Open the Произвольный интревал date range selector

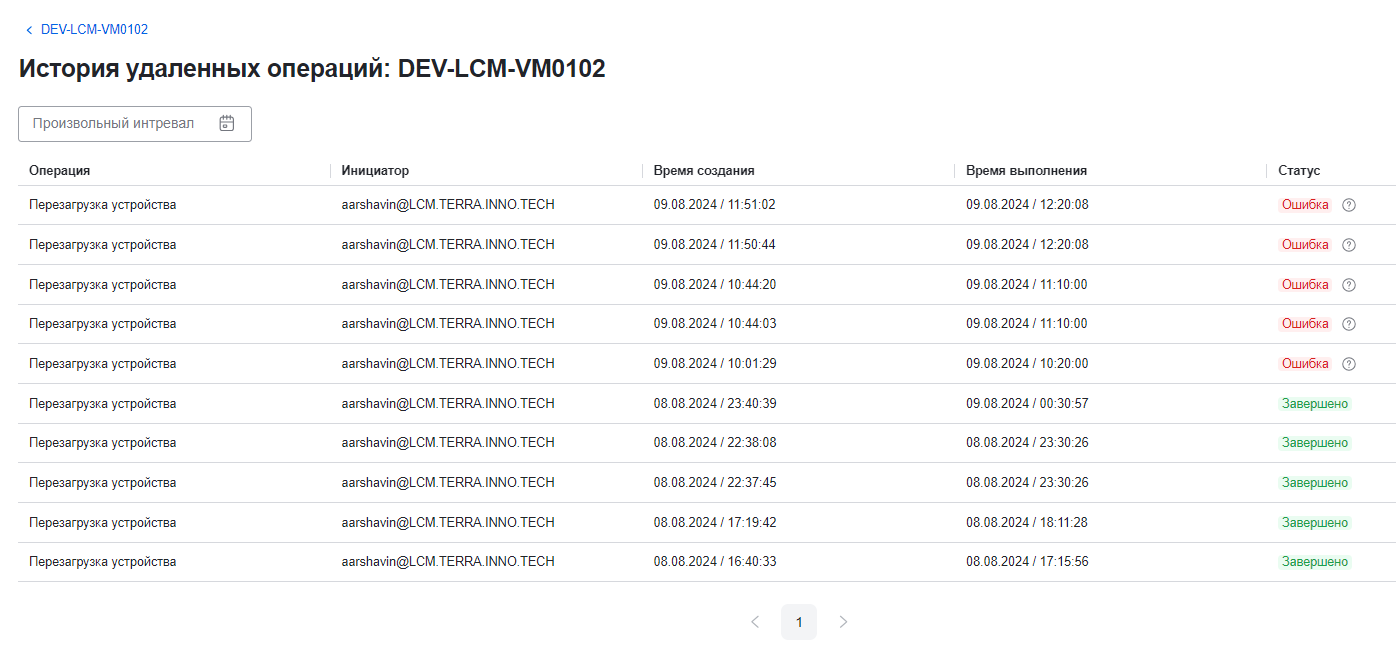(x=120, y=123)
